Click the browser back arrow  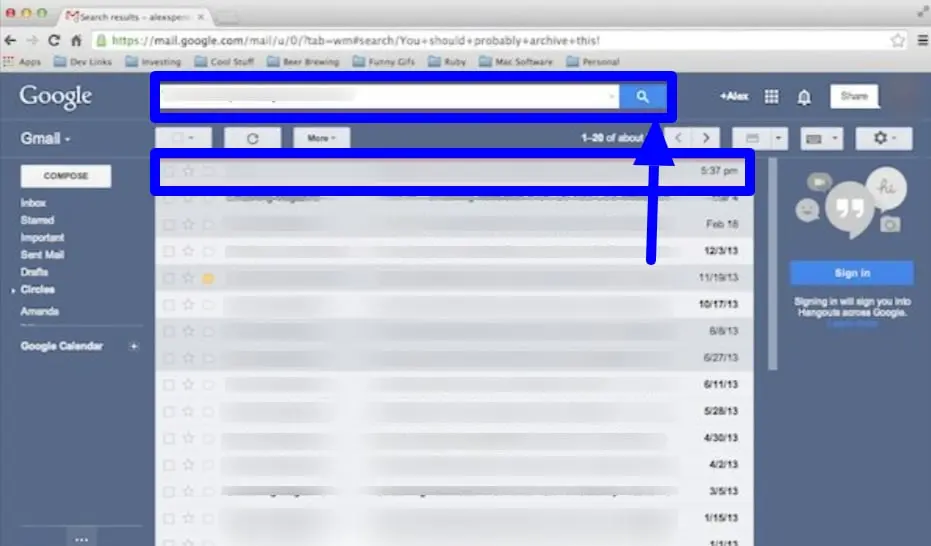(x=10, y=40)
